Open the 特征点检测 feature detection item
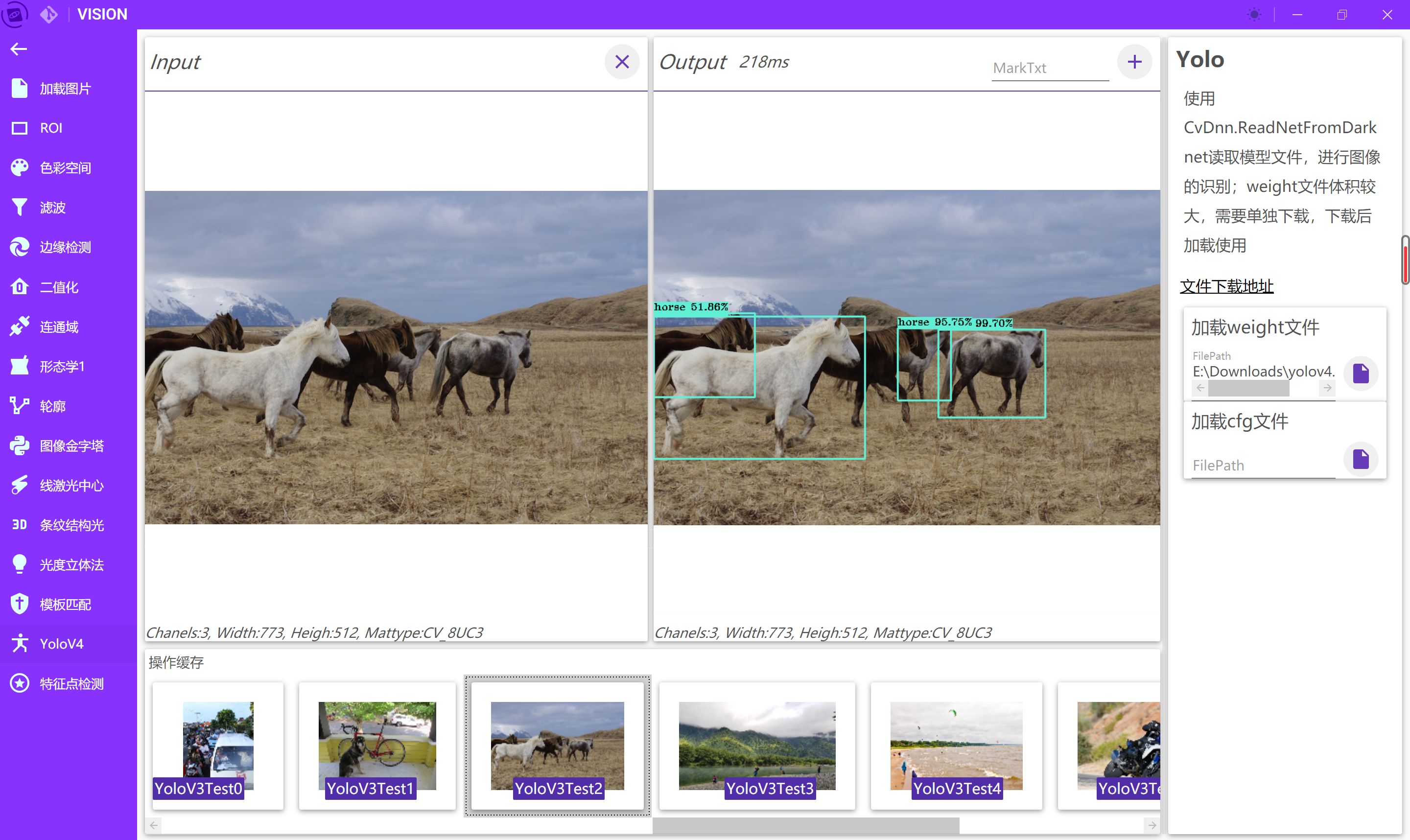 71,684
